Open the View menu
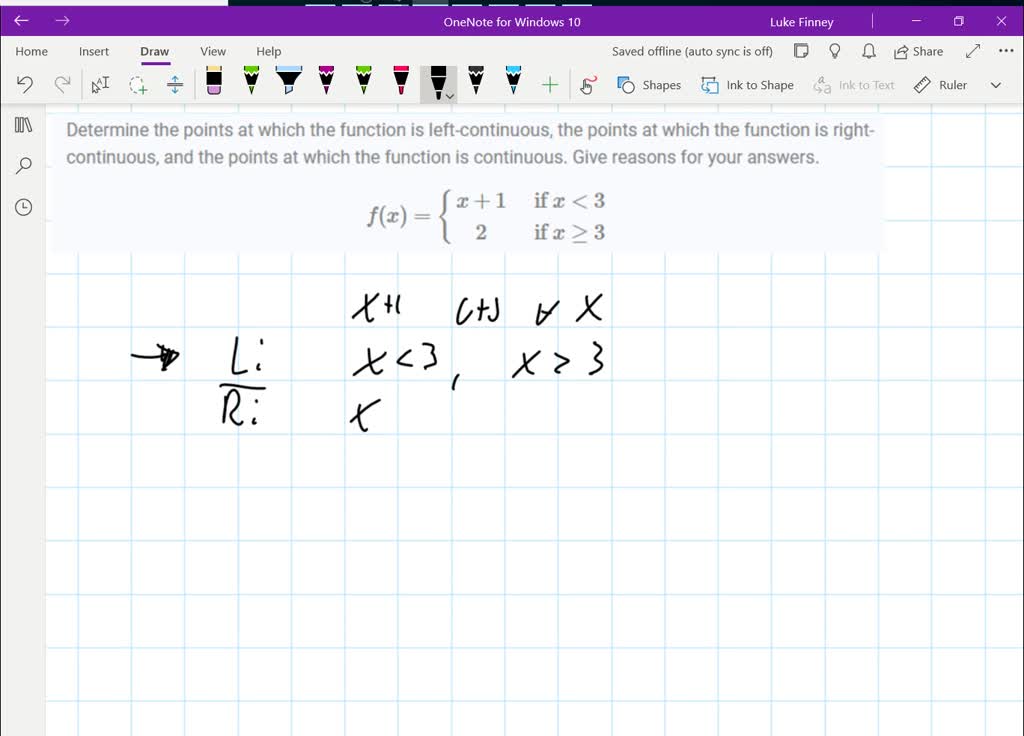The width and height of the screenshot is (1024, 736). [213, 51]
